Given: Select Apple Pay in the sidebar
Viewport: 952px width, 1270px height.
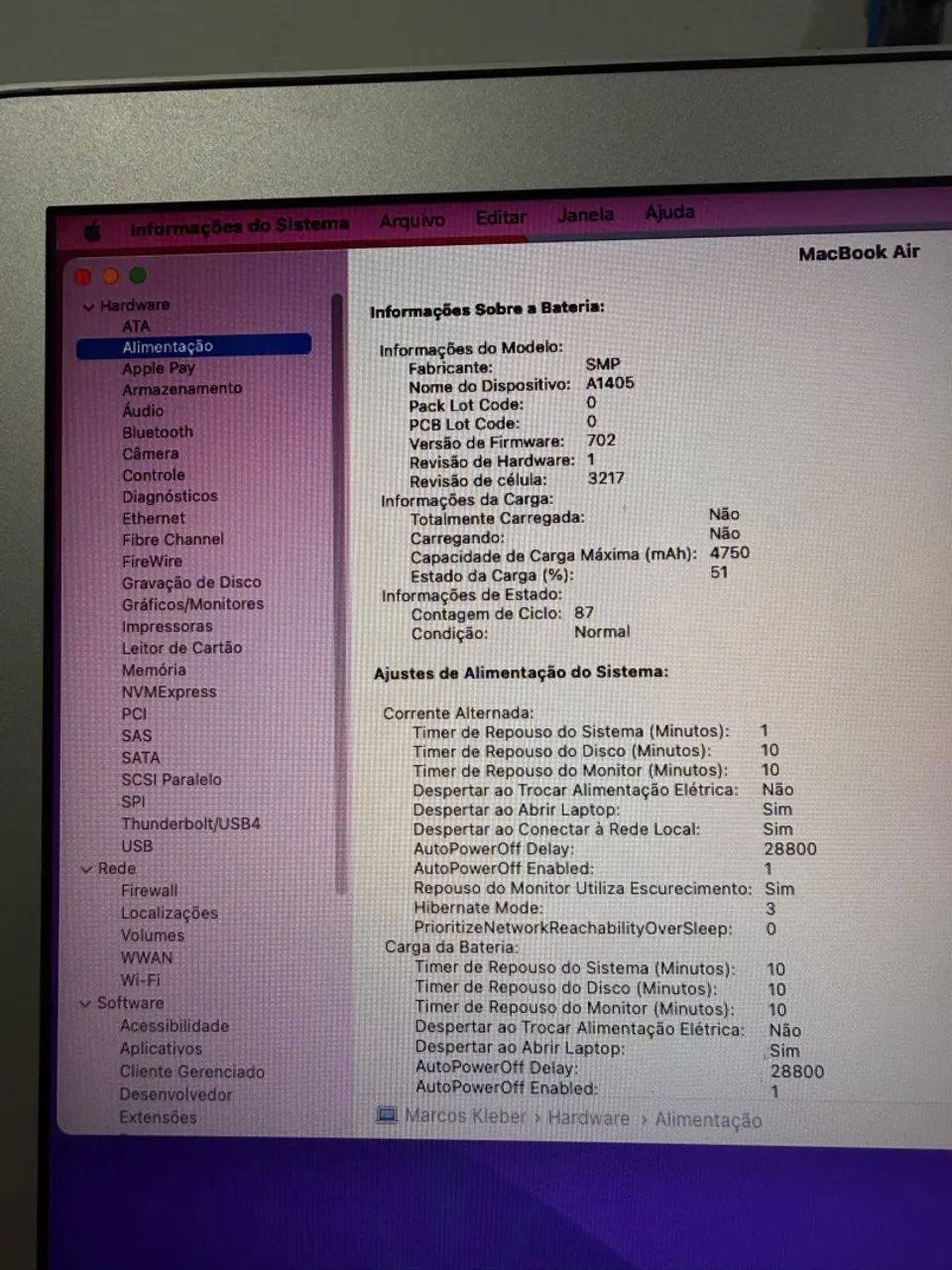Looking at the screenshot, I should [159, 368].
